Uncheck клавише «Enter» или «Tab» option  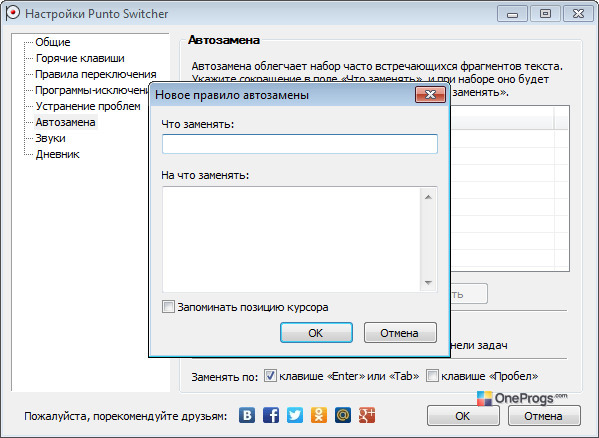point(270,376)
